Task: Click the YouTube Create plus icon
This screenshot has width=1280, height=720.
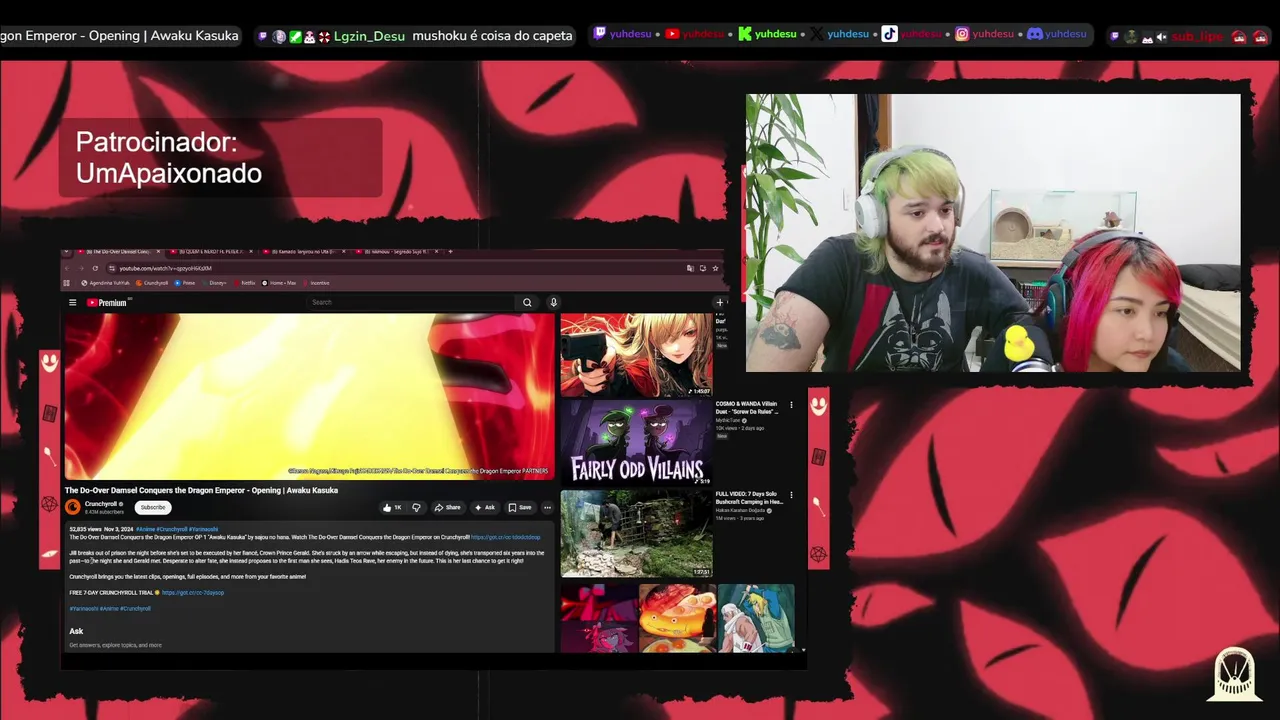Action: coord(720,302)
